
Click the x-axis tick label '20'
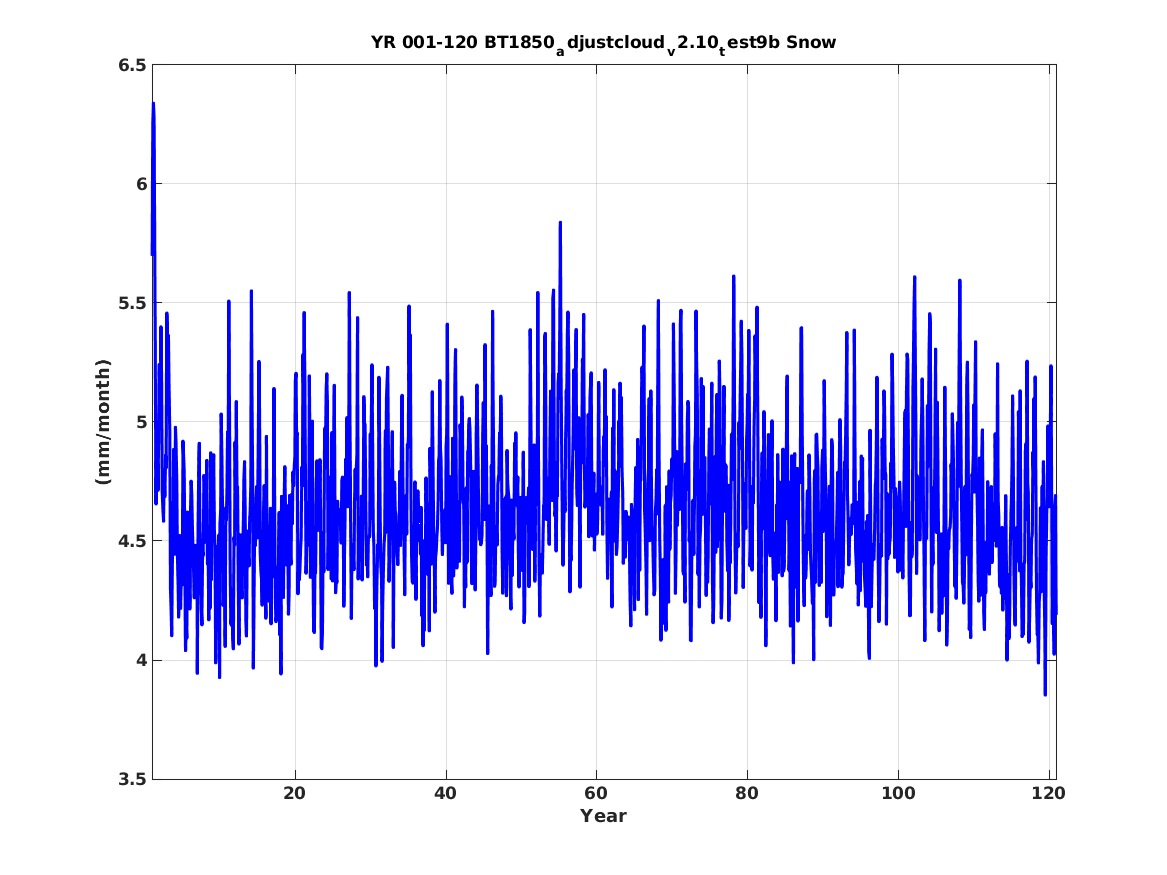coord(295,794)
